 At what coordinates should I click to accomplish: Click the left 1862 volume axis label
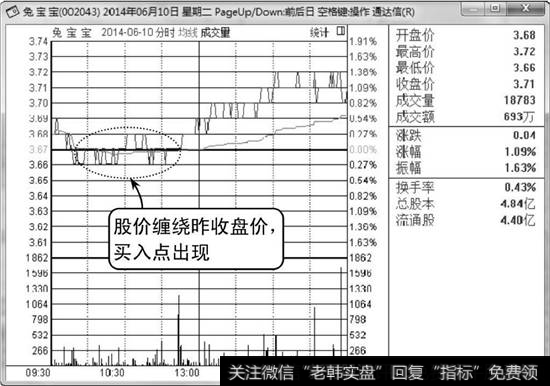click(x=37, y=258)
